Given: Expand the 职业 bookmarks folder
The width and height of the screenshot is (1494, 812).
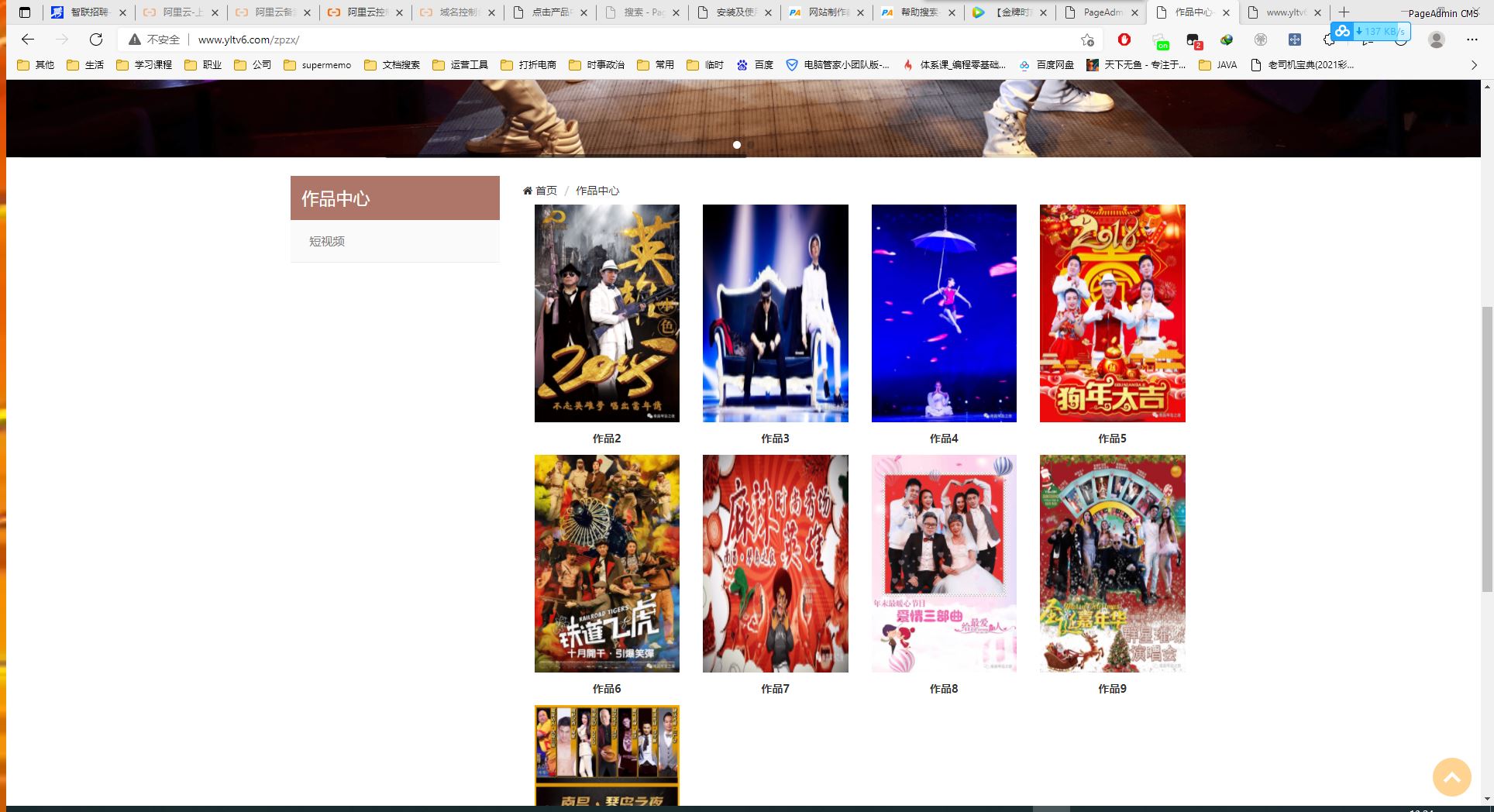Looking at the screenshot, I should pos(203,65).
